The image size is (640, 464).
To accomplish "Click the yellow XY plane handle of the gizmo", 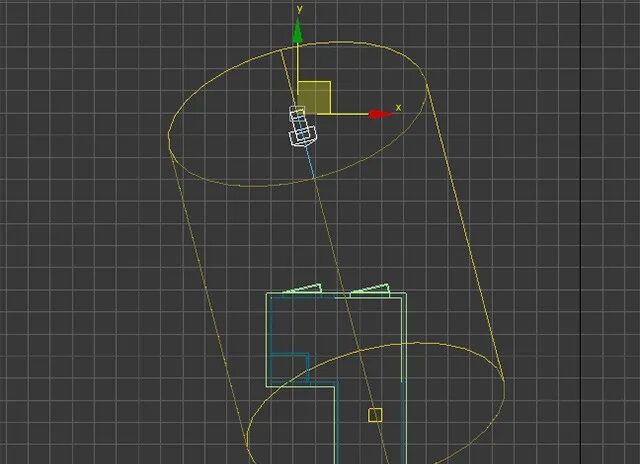I will [x=314, y=98].
